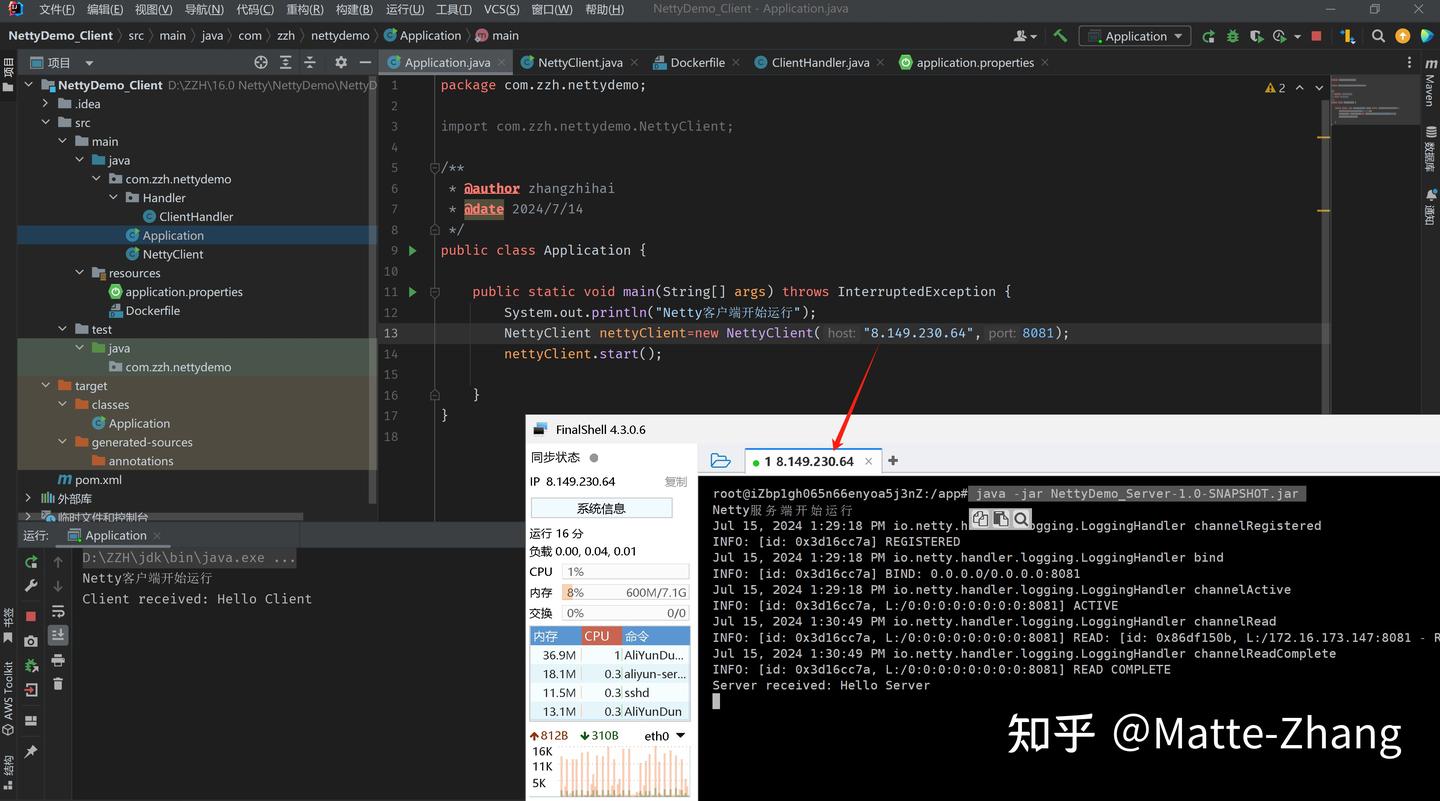Click the wrench settings icon in Run panel
Viewport: 1440px width, 801px height.
coord(31,587)
